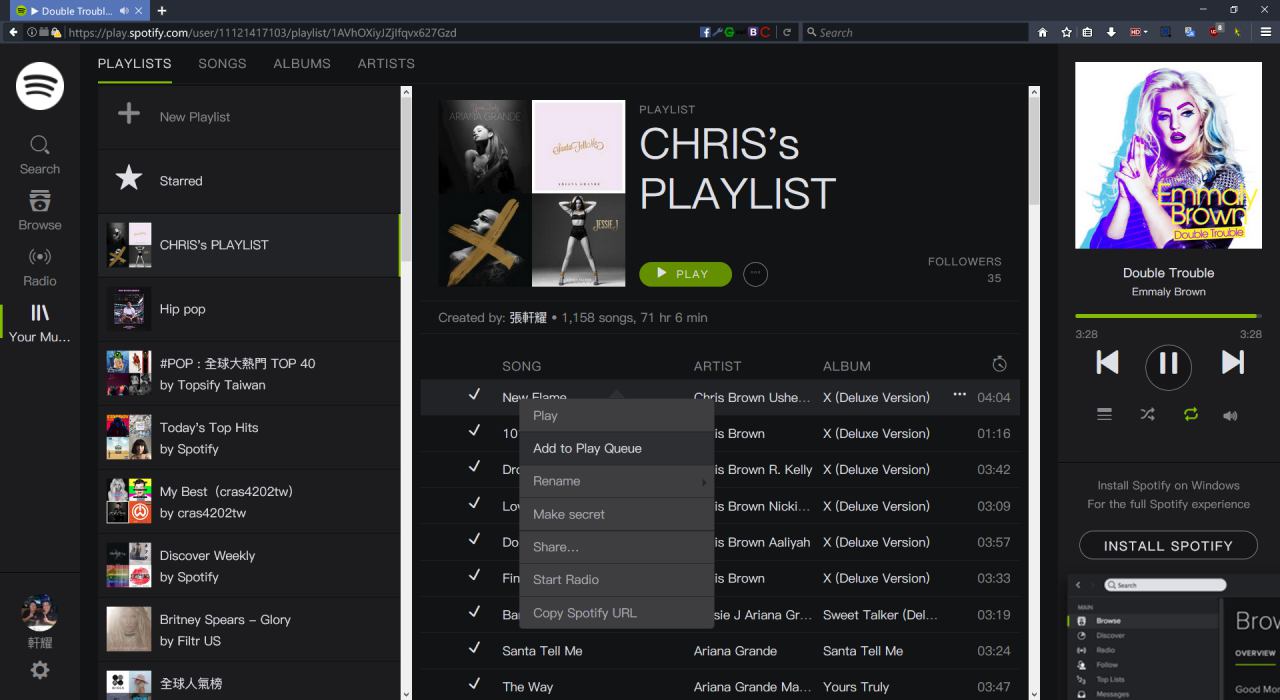1280x700 pixels.
Task: Switch to the ALBUMS tab
Action: pos(302,63)
